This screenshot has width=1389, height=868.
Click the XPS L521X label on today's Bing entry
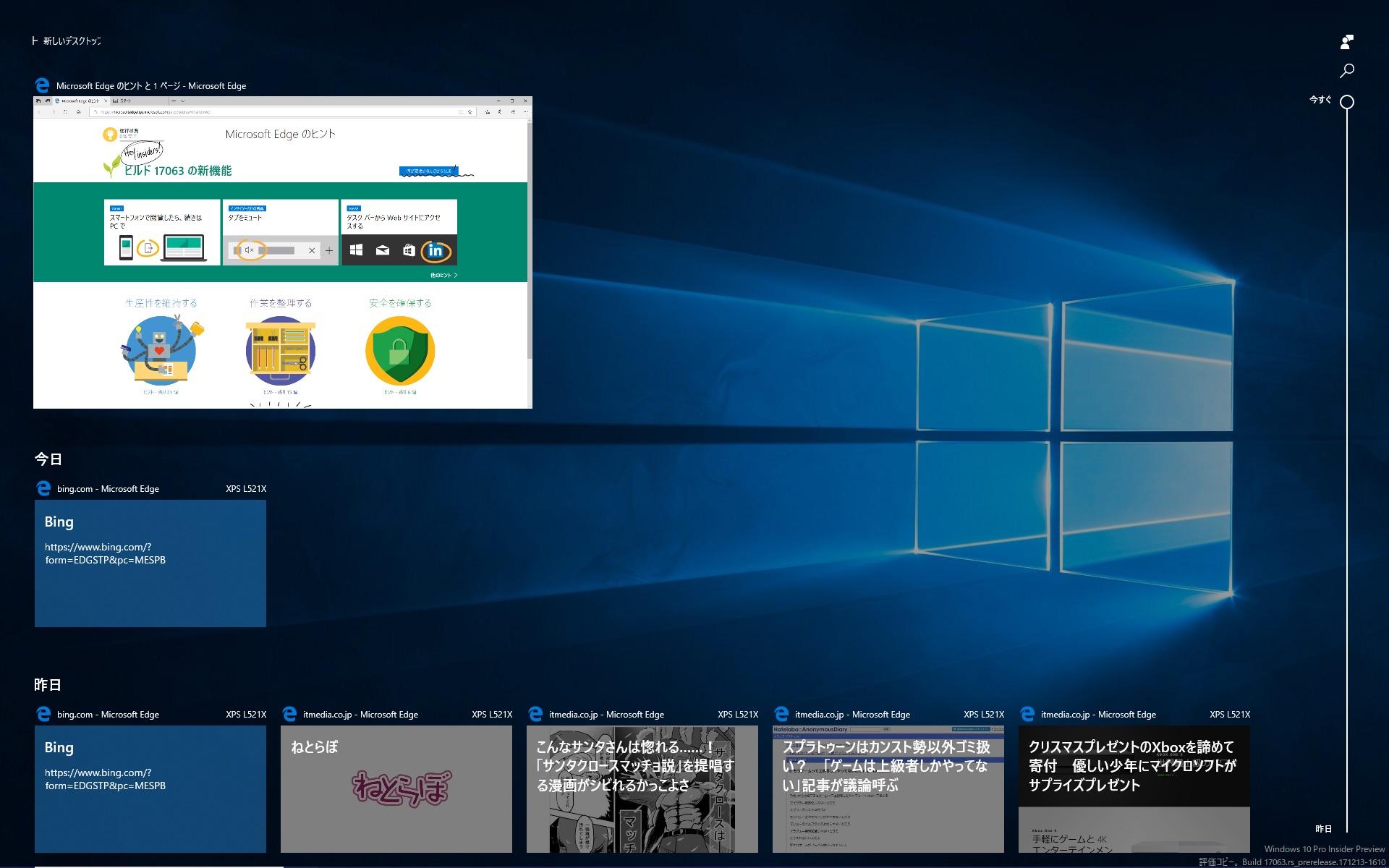click(246, 489)
